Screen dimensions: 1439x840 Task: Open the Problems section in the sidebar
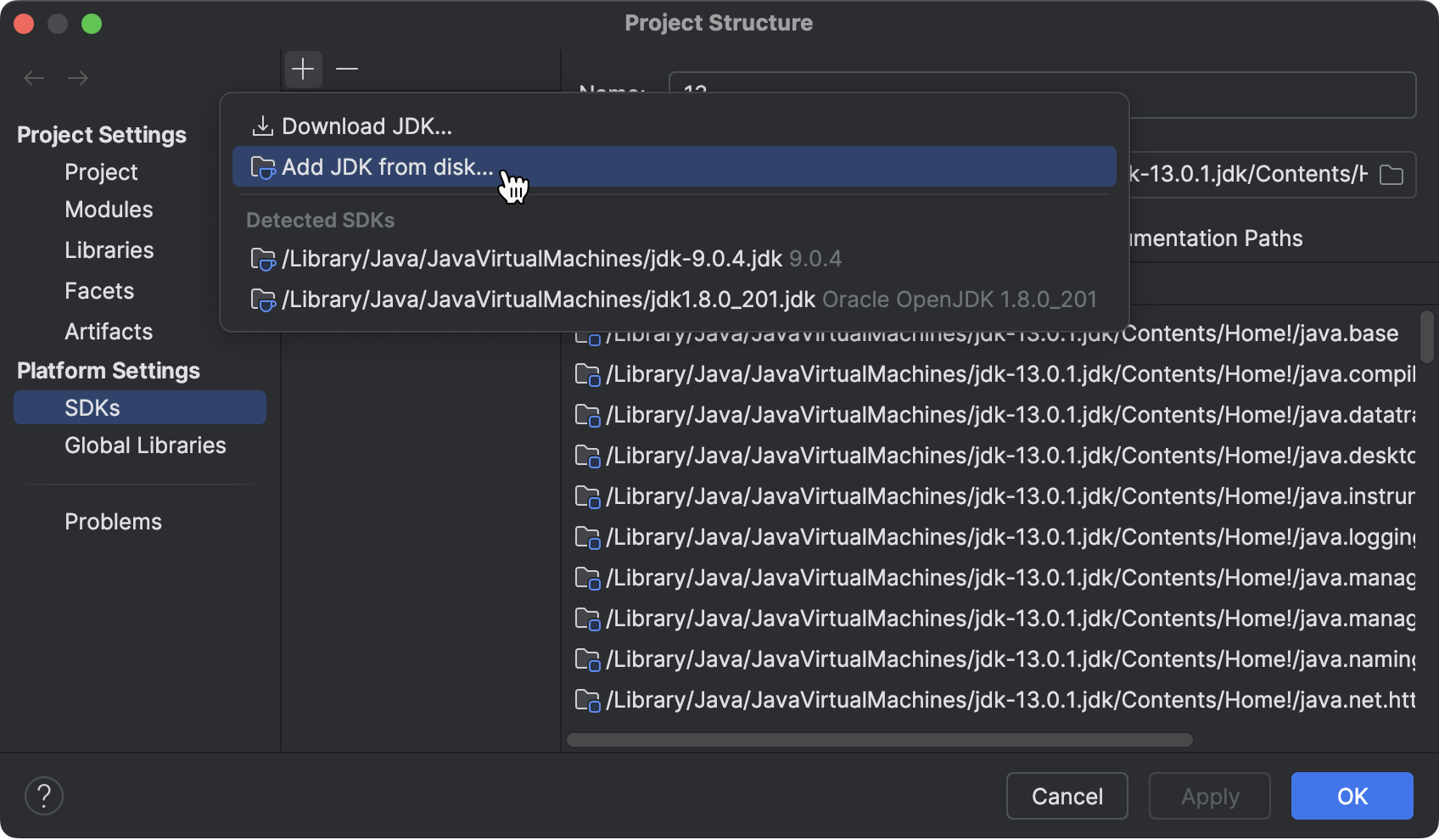coord(113,521)
